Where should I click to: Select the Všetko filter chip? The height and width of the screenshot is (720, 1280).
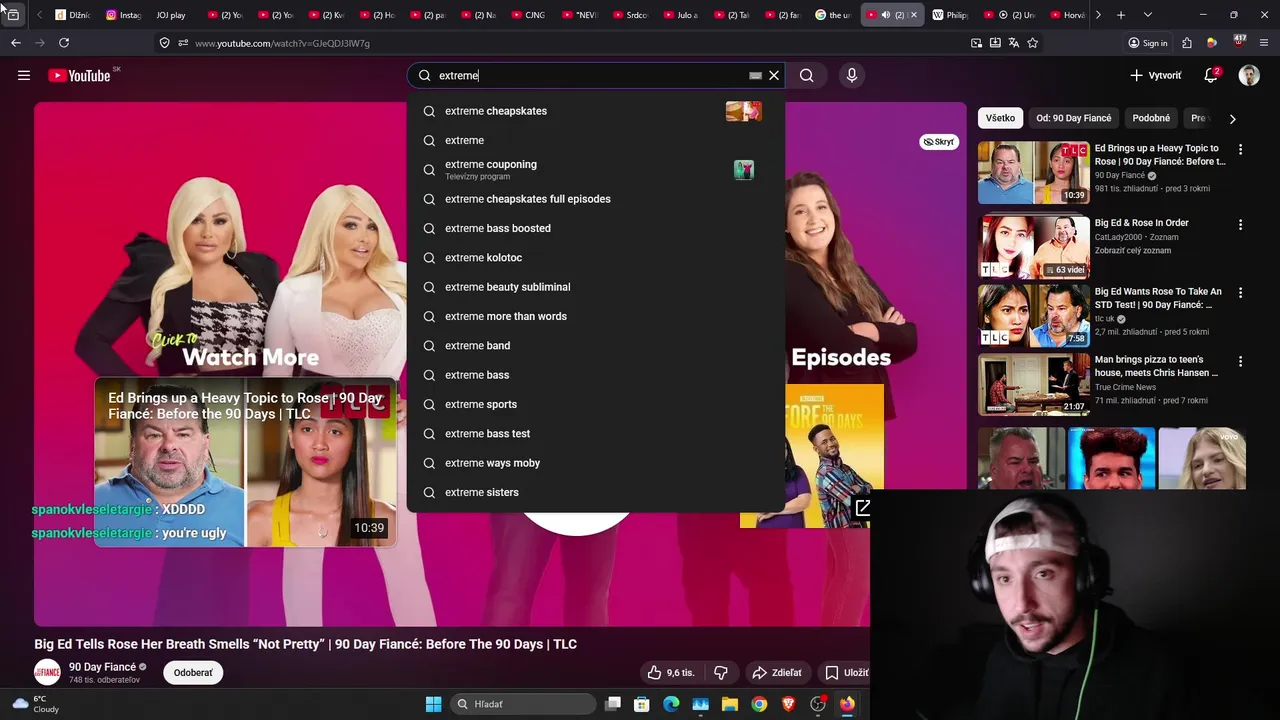tap(1000, 118)
